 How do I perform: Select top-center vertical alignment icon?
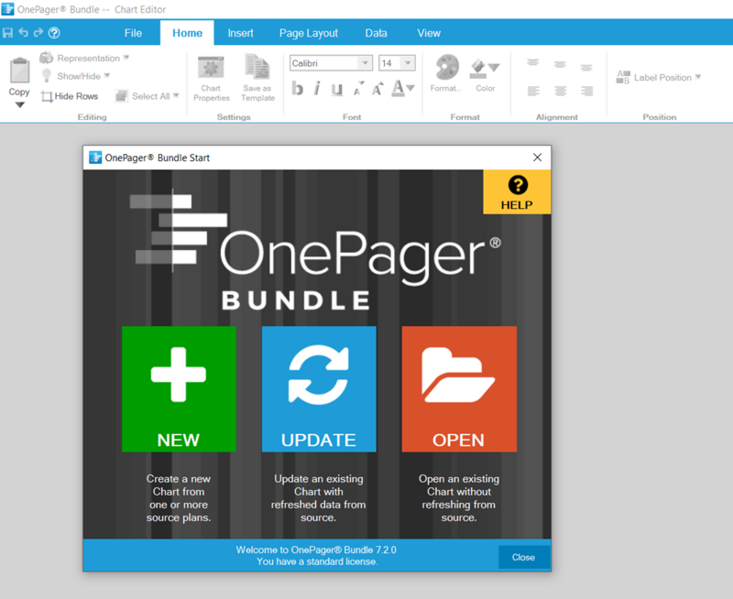pyautogui.click(x=560, y=65)
